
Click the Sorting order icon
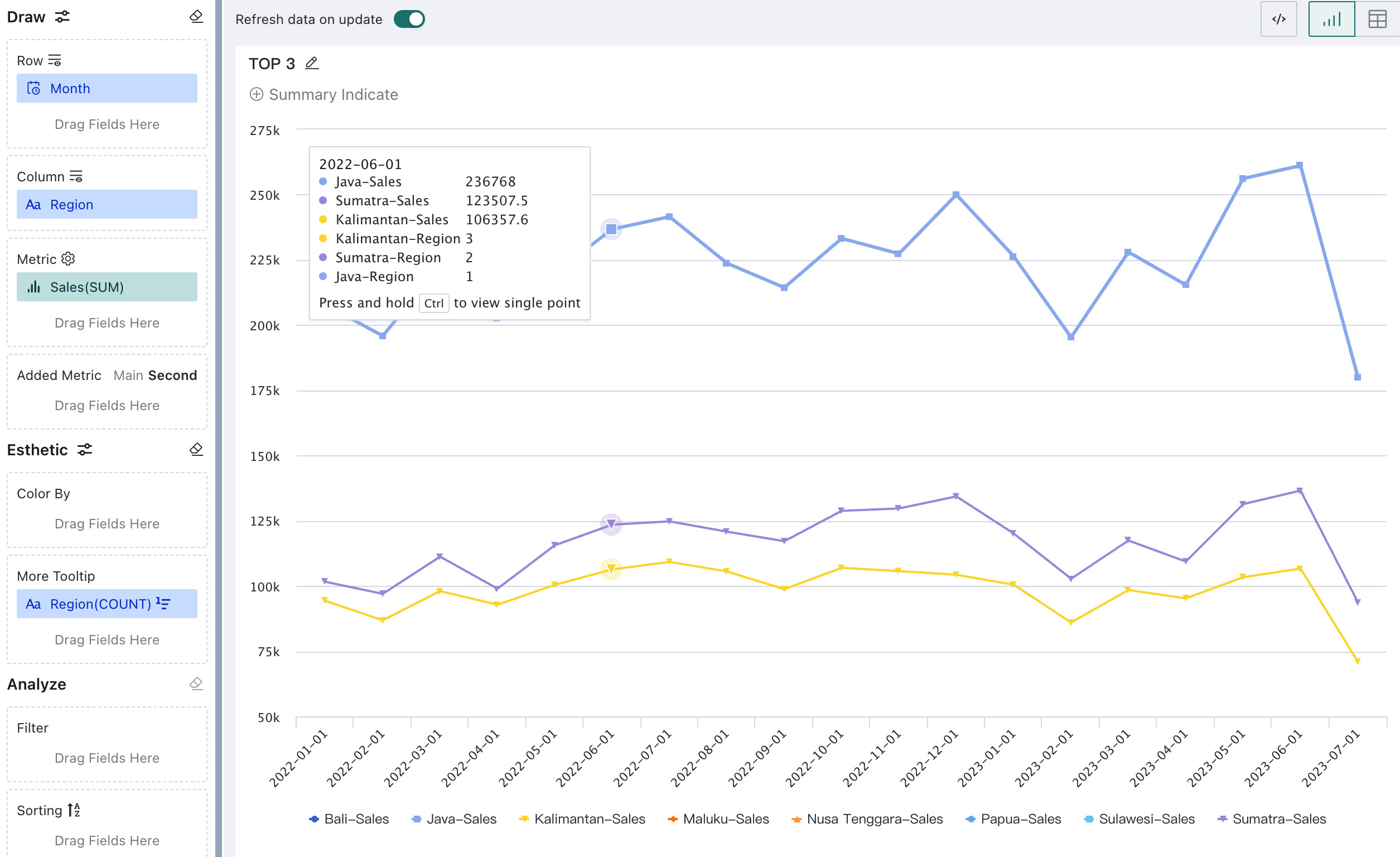[x=74, y=810]
